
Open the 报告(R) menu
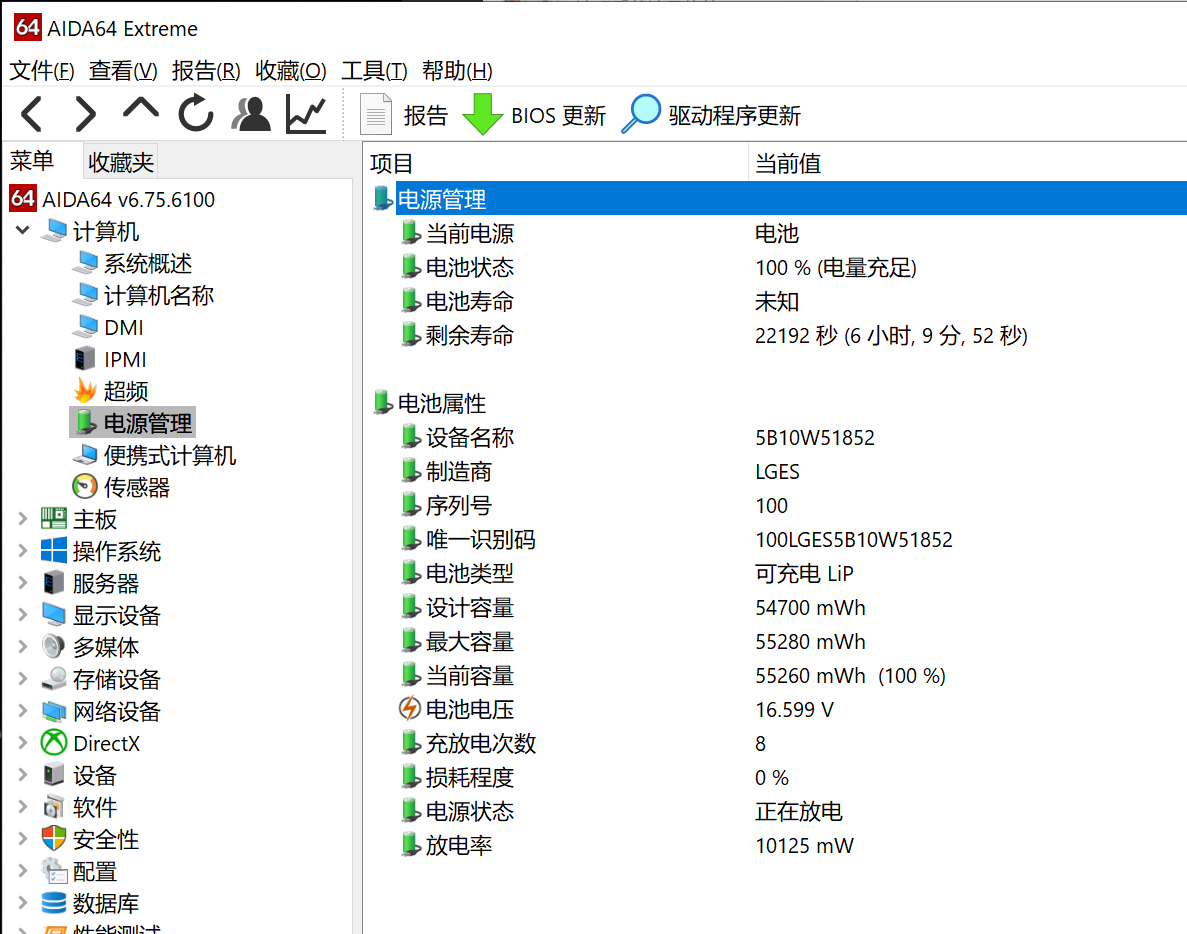206,70
